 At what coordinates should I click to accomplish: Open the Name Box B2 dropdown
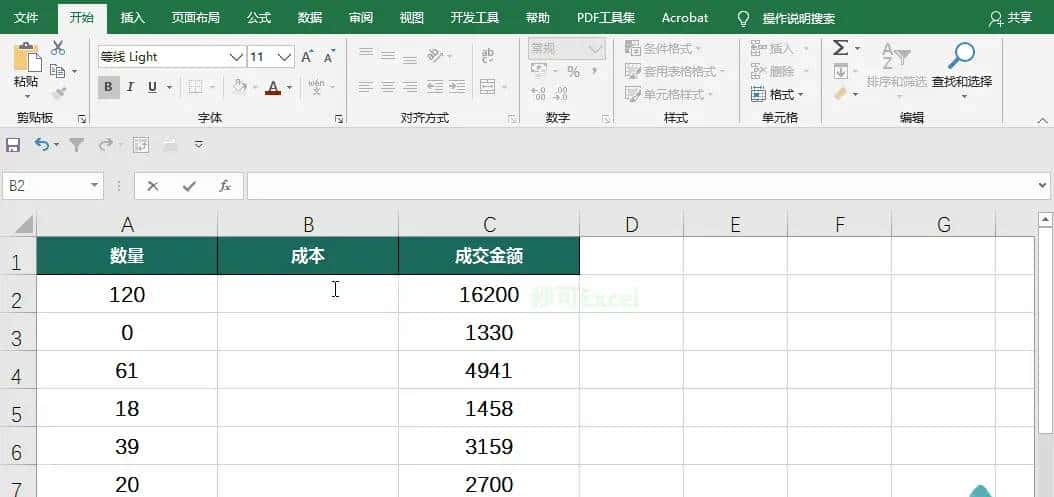(x=94, y=186)
